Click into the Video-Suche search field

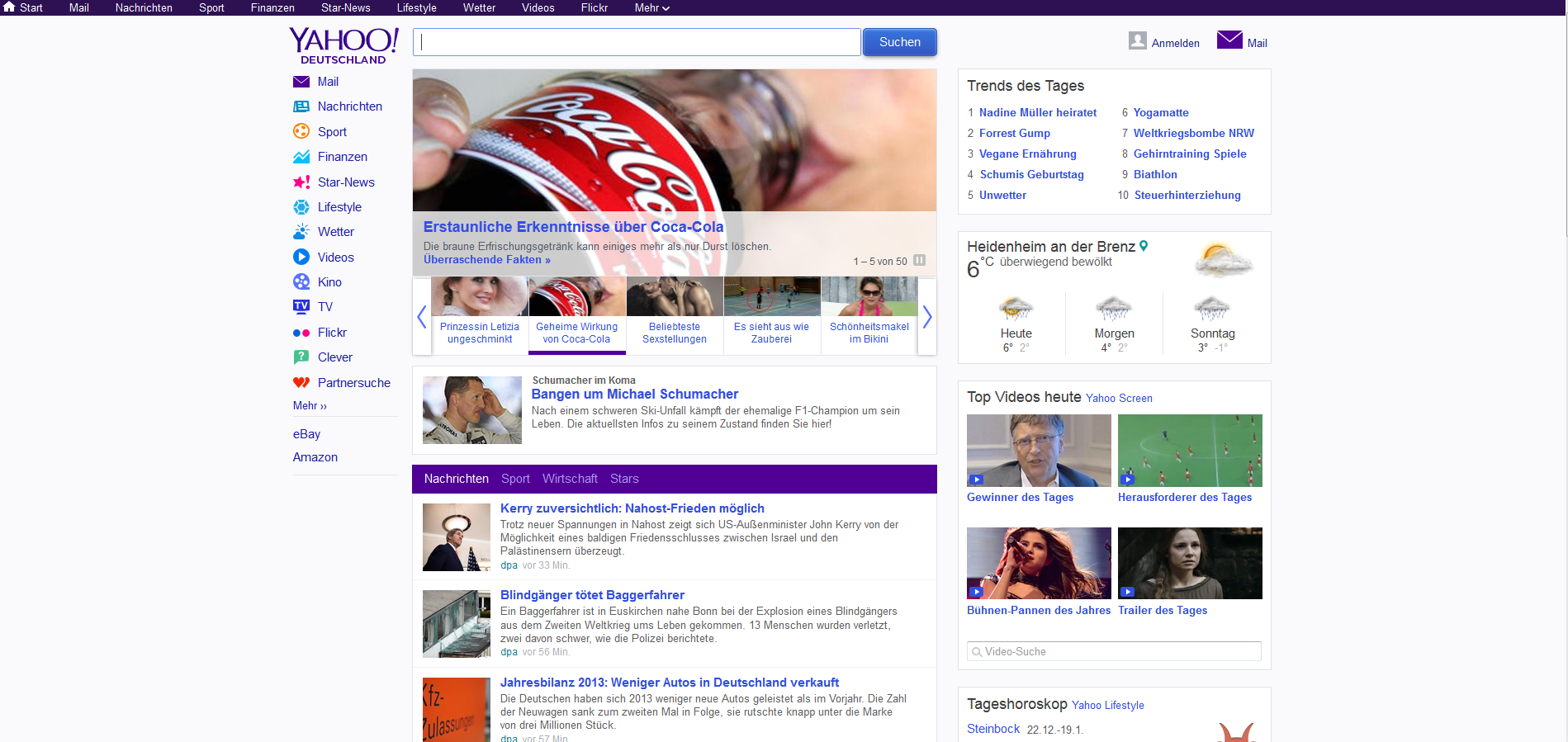[x=1115, y=651]
